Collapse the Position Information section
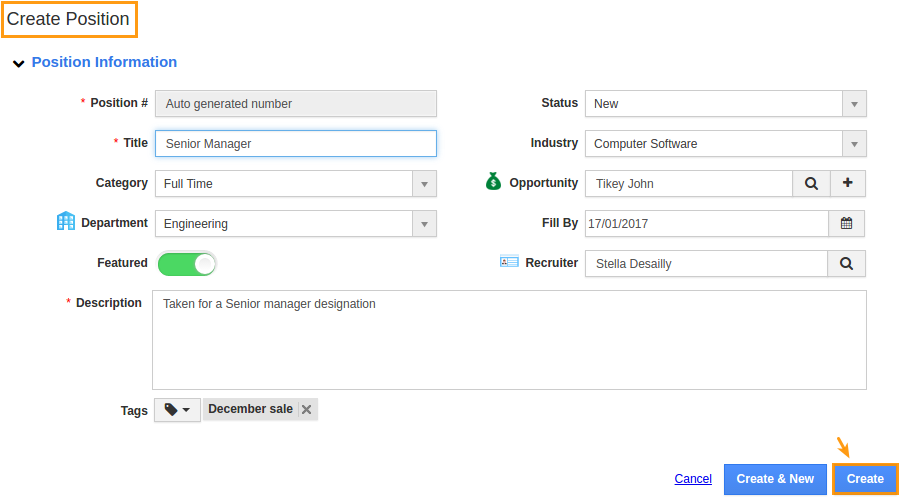 [18, 63]
